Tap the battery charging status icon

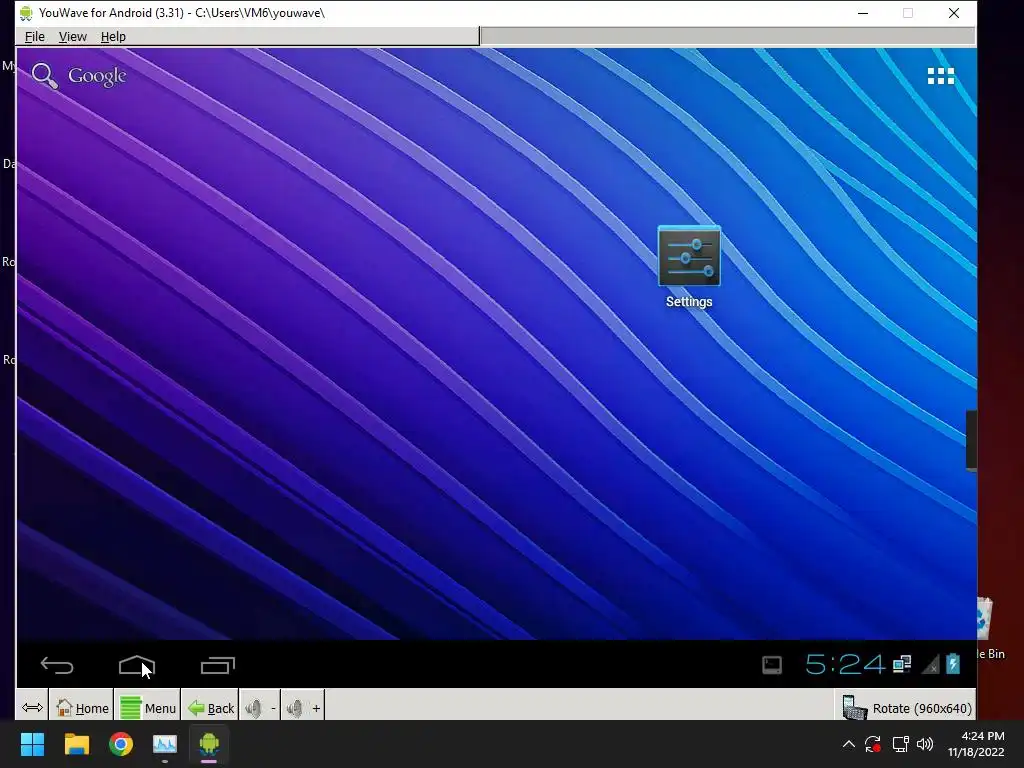pos(953,664)
